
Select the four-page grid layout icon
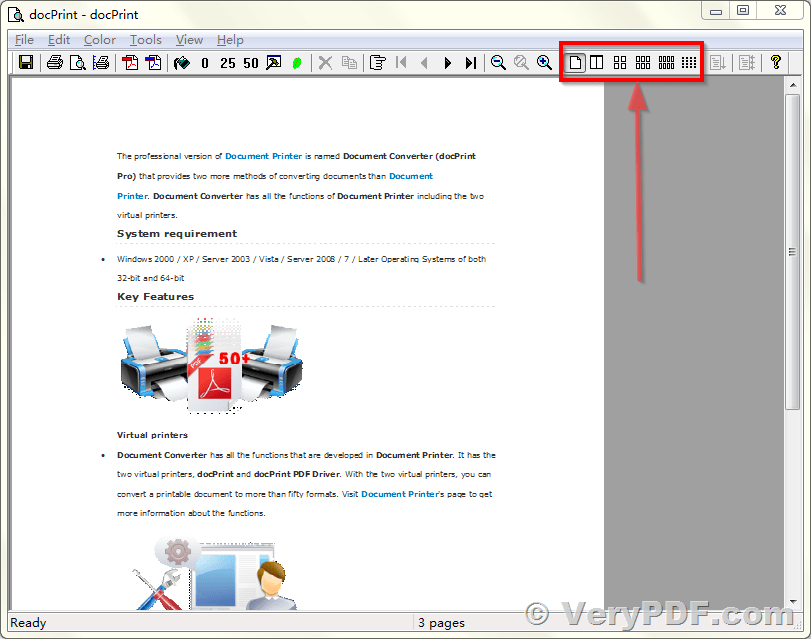[620, 62]
